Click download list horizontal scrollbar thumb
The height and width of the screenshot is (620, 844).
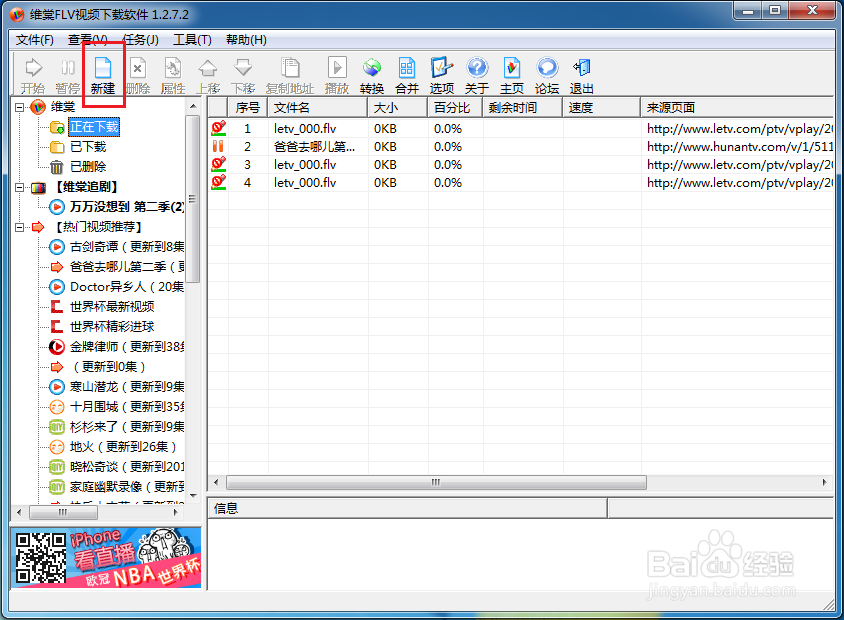pos(436,482)
